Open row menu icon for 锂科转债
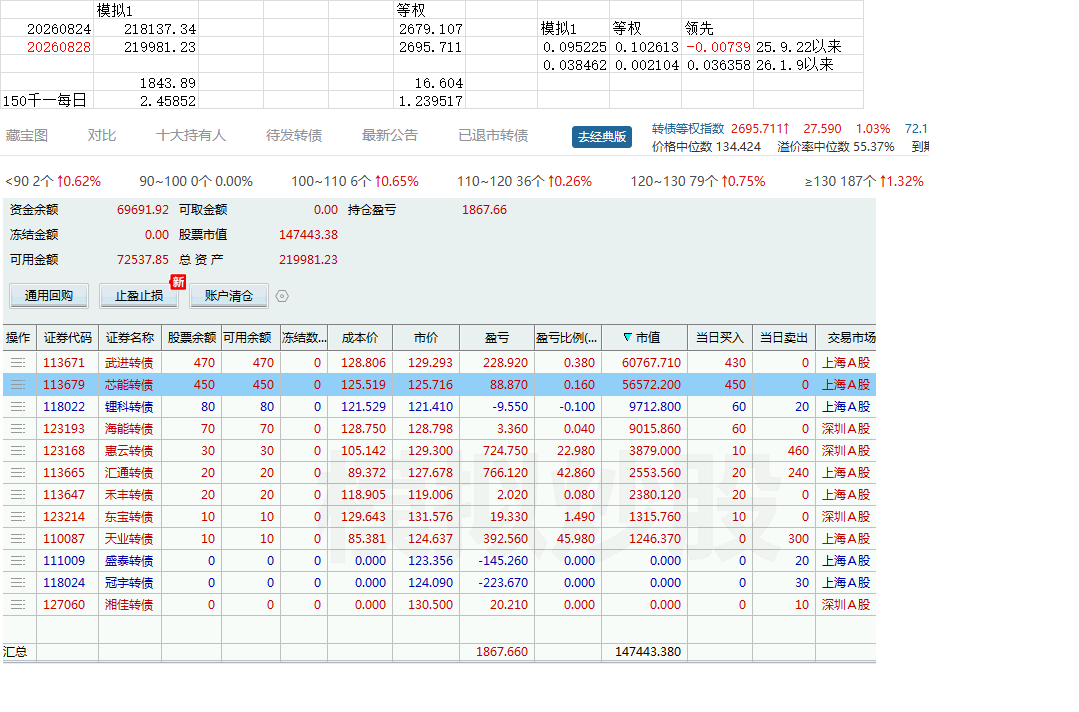The image size is (1079, 712). 18,407
